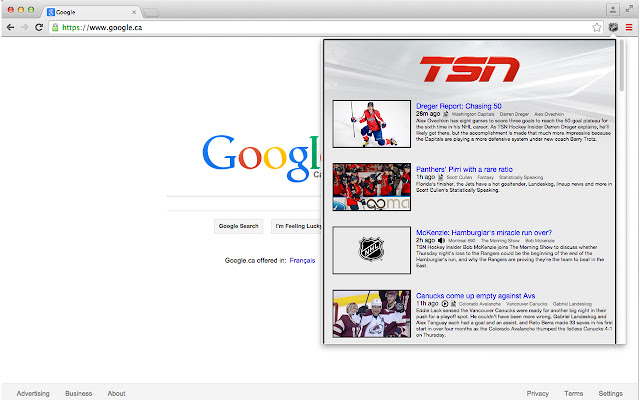Click the user profile icon at top right

click(613, 9)
